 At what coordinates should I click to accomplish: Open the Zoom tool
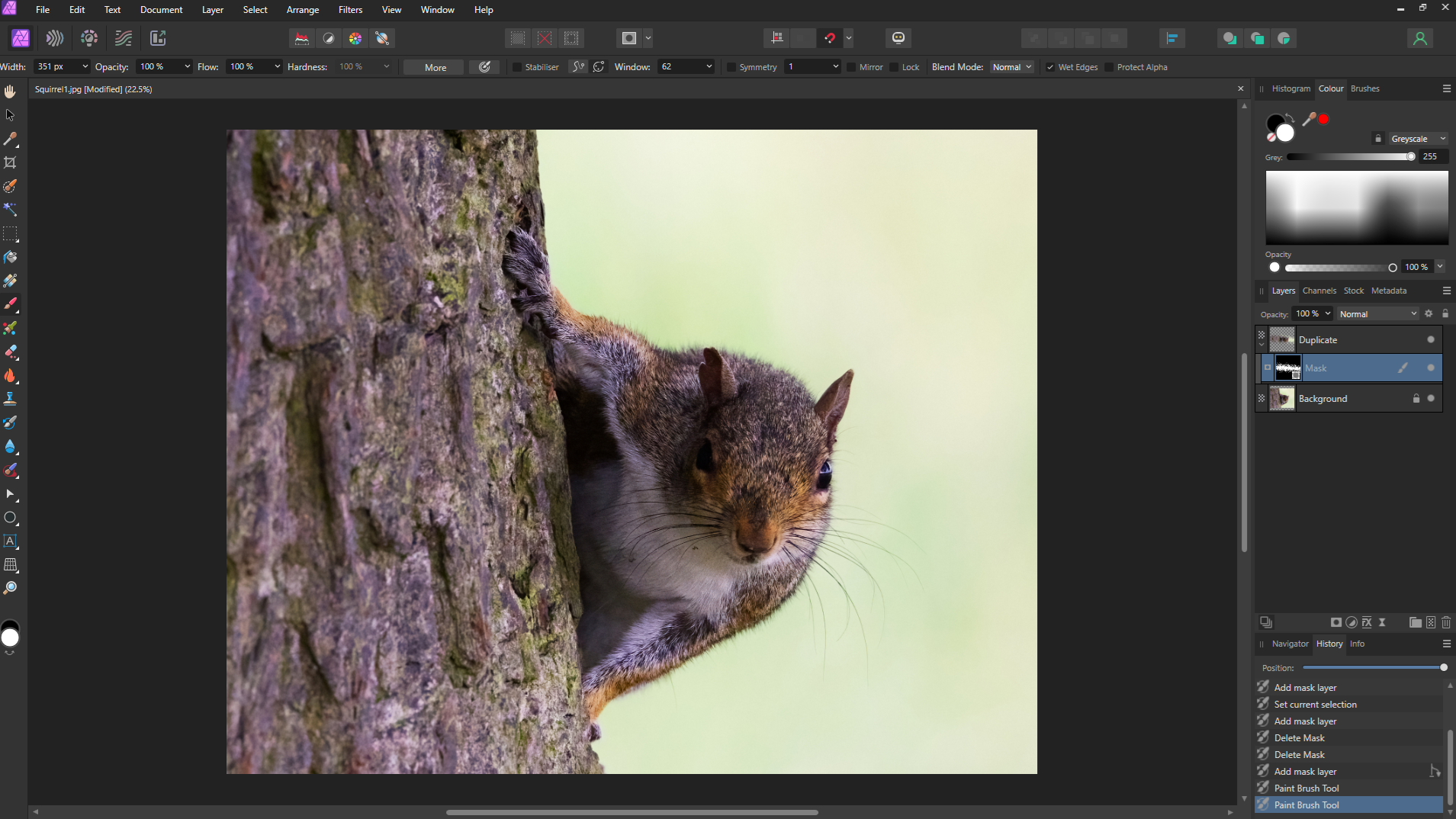click(11, 587)
